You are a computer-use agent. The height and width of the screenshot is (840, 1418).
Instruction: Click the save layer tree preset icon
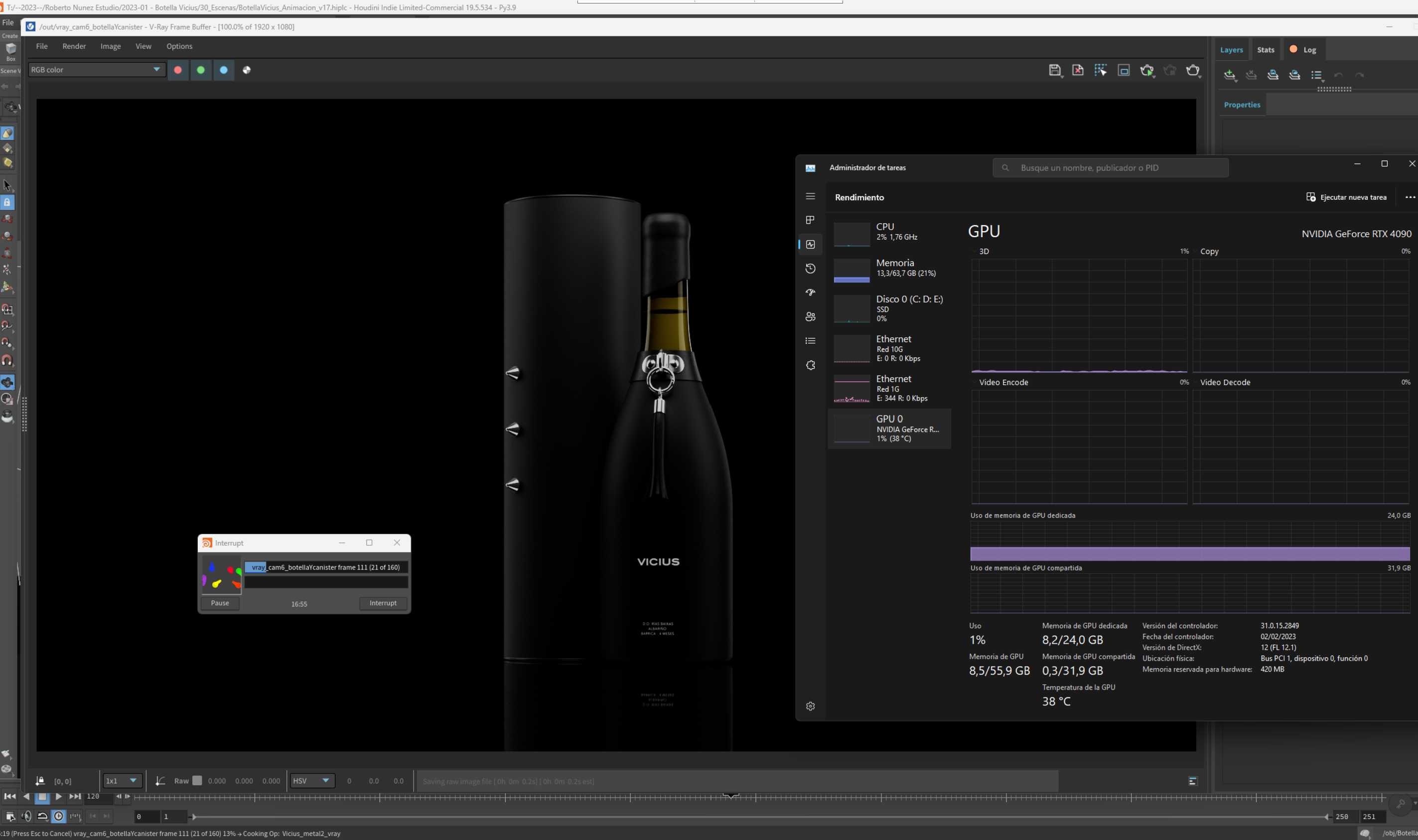tap(1273, 74)
